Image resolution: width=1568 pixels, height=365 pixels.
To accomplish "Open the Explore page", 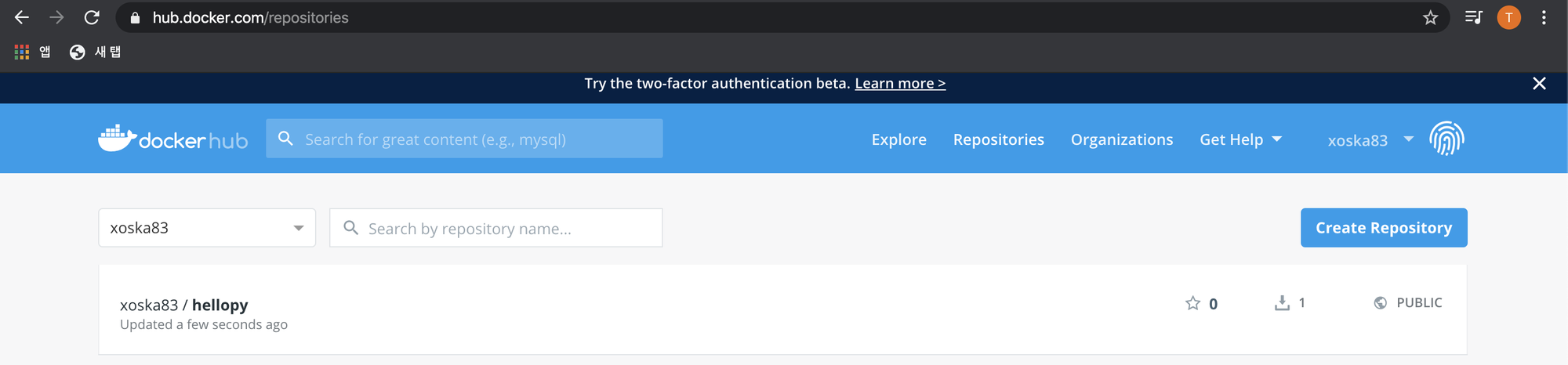I will tap(899, 139).
